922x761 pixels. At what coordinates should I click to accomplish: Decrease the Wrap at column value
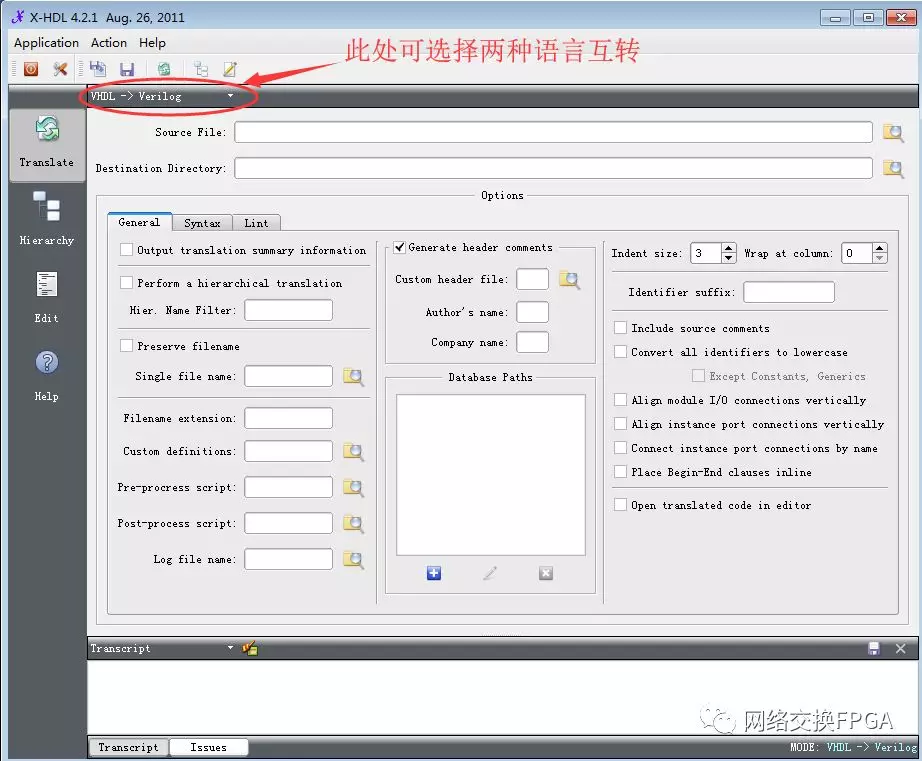tap(879, 258)
